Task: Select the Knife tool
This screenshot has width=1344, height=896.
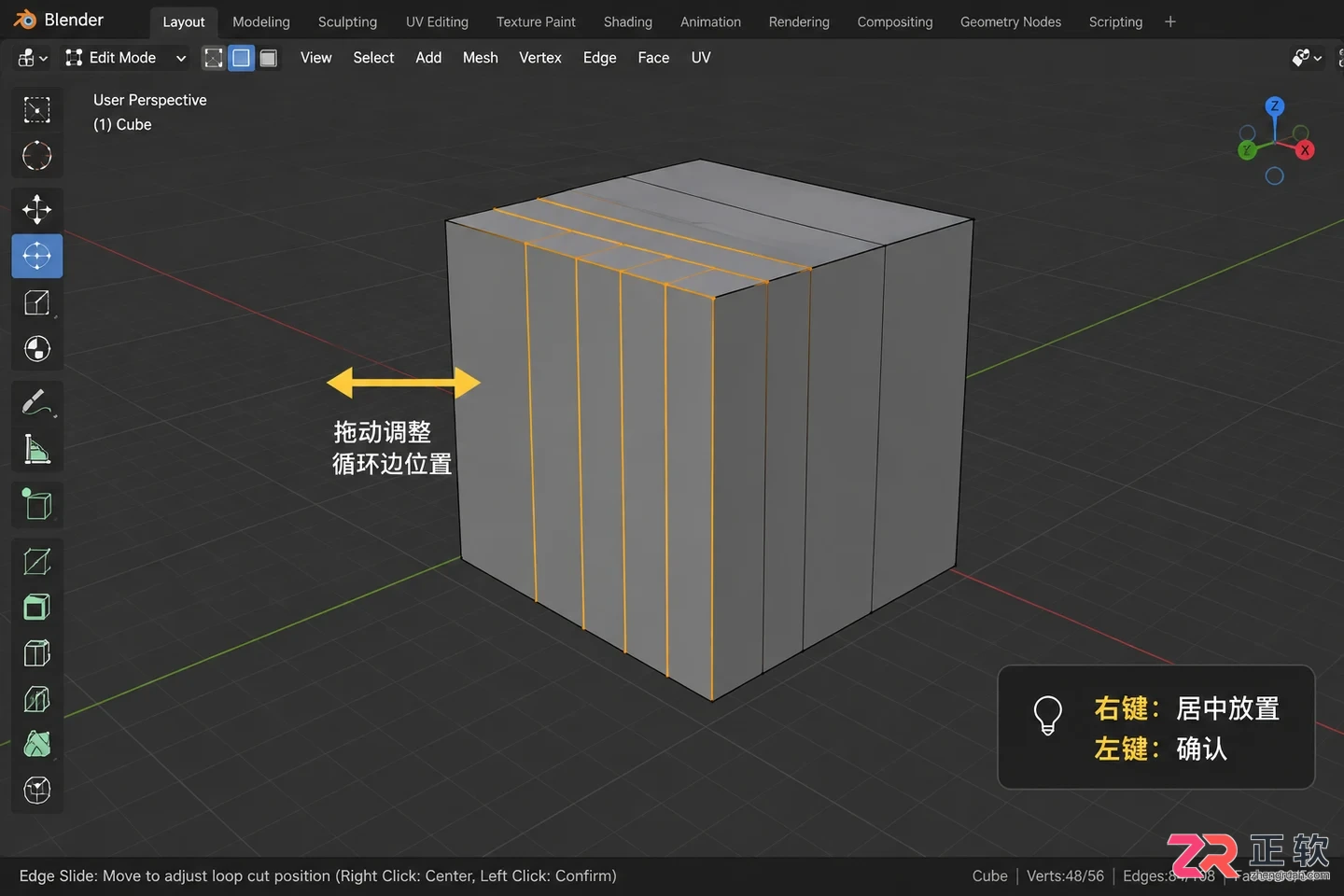Action: tap(37, 745)
